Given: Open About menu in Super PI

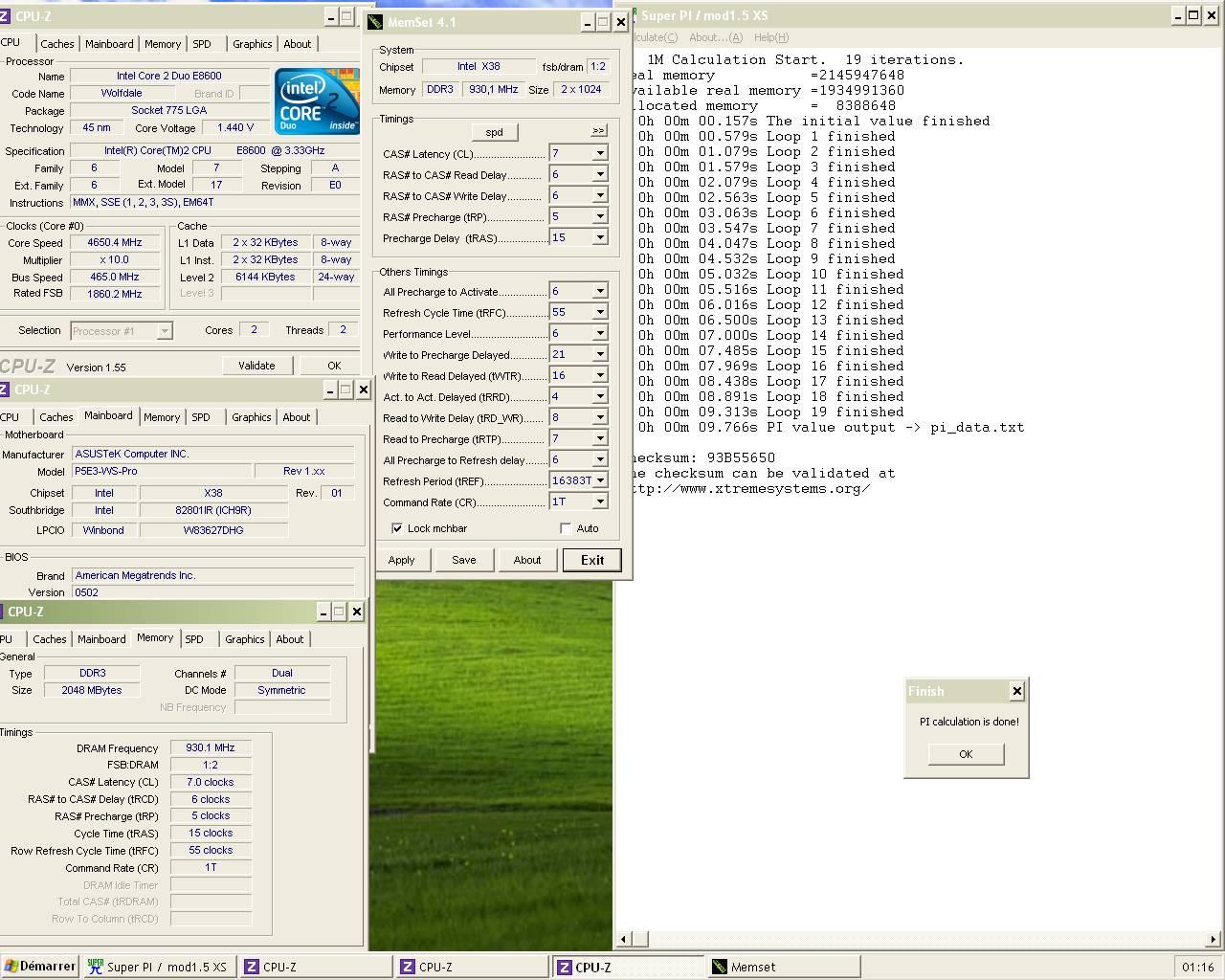Looking at the screenshot, I should tap(715, 37).
